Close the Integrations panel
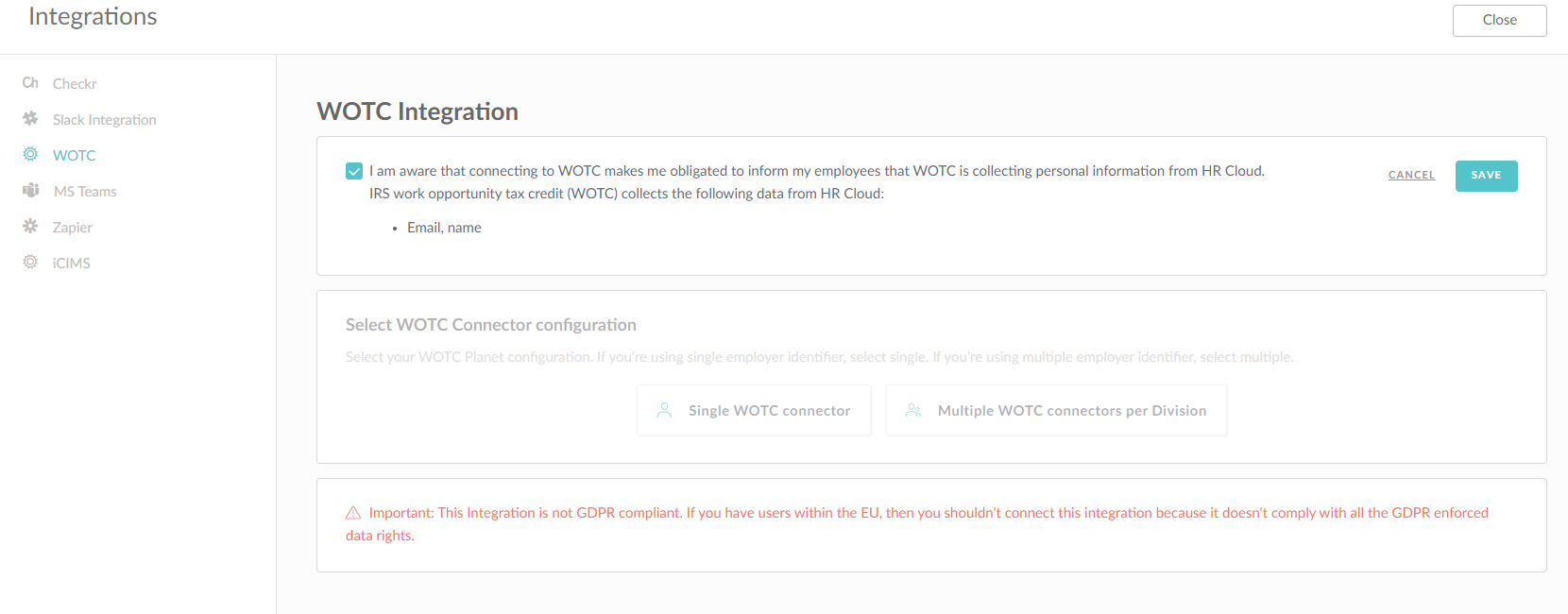Image resolution: width=1568 pixels, height=614 pixels. coord(1499,21)
